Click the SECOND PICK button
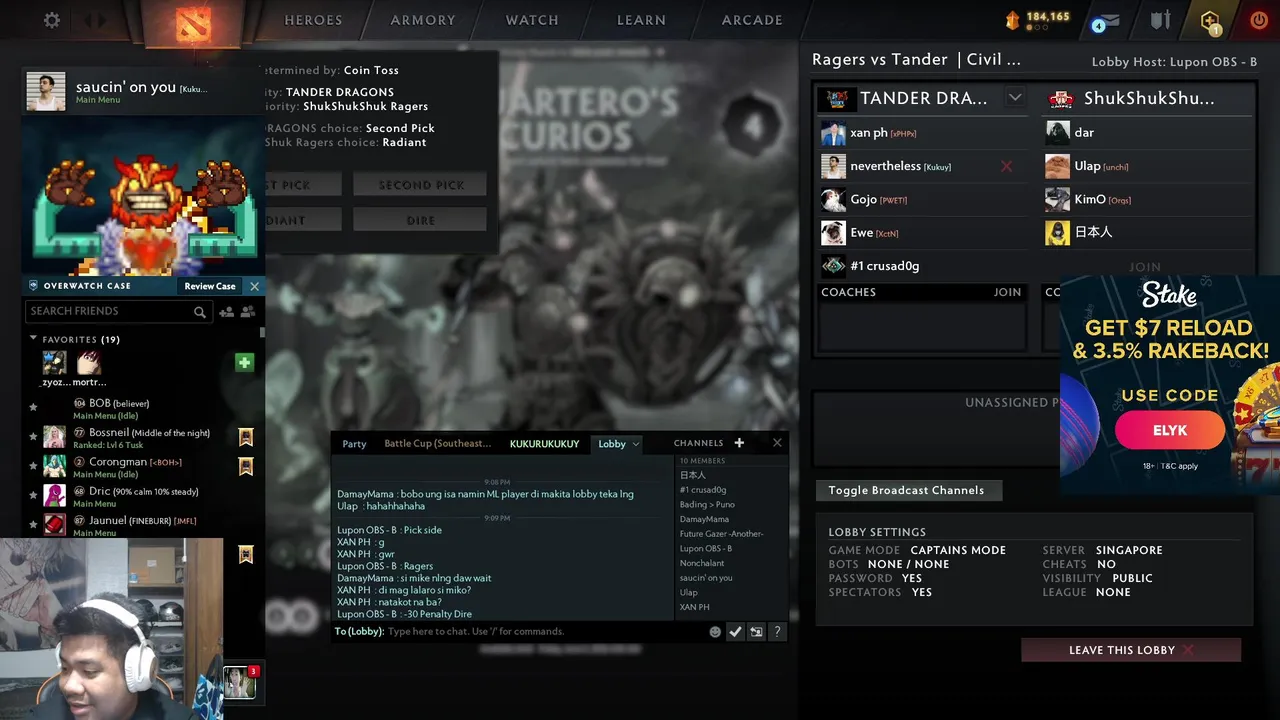Viewport: 1280px width, 720px height. [421, 185]
